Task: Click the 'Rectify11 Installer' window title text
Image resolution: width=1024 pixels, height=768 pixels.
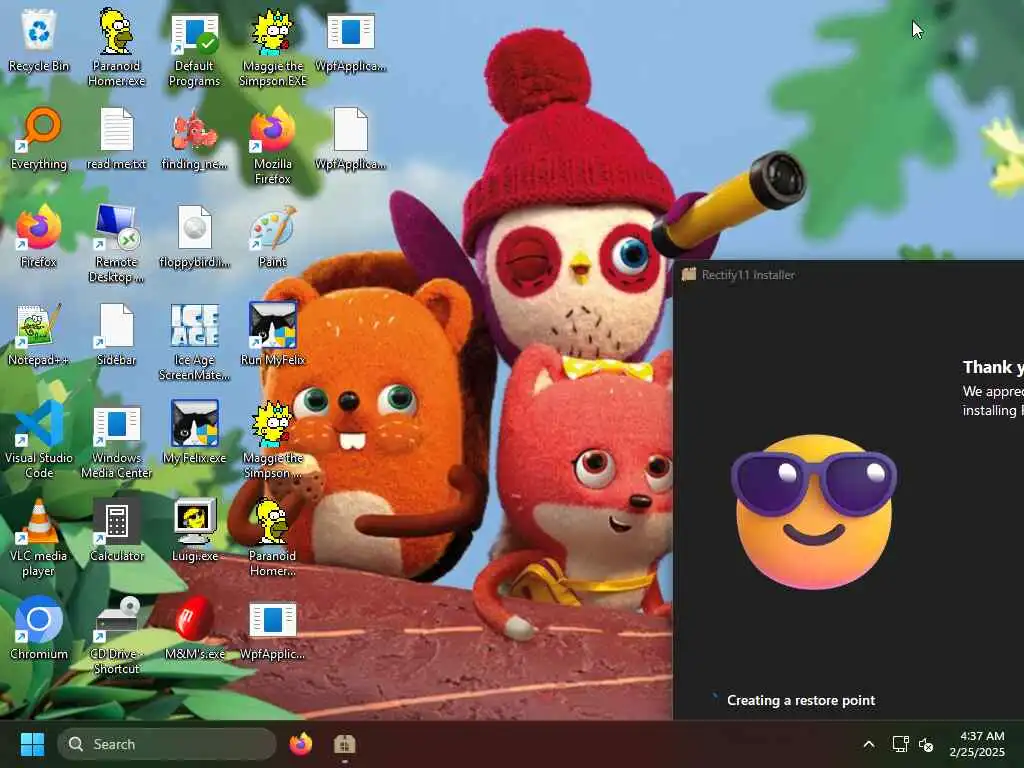Action: click(x=748, y=275)
